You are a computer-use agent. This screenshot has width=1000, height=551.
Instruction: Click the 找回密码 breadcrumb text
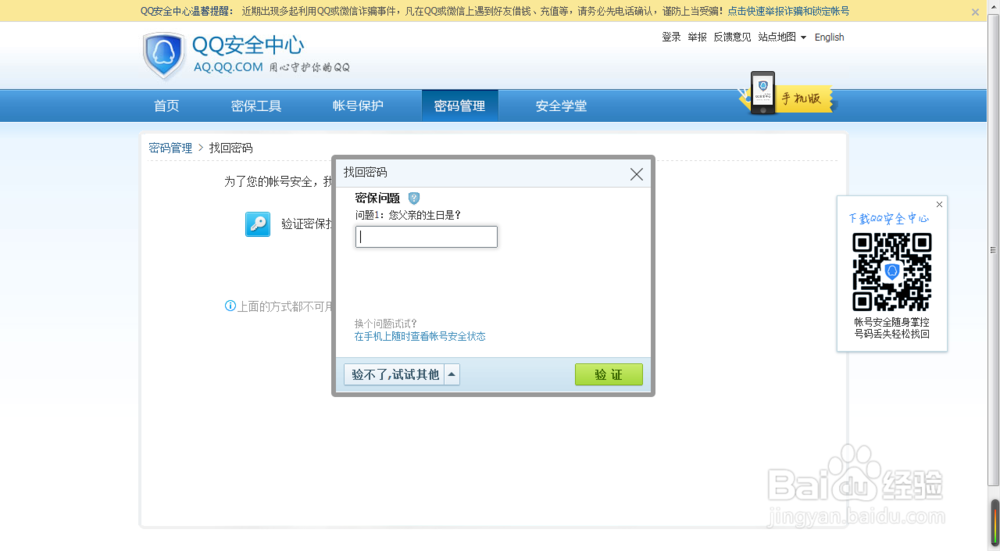231,148
